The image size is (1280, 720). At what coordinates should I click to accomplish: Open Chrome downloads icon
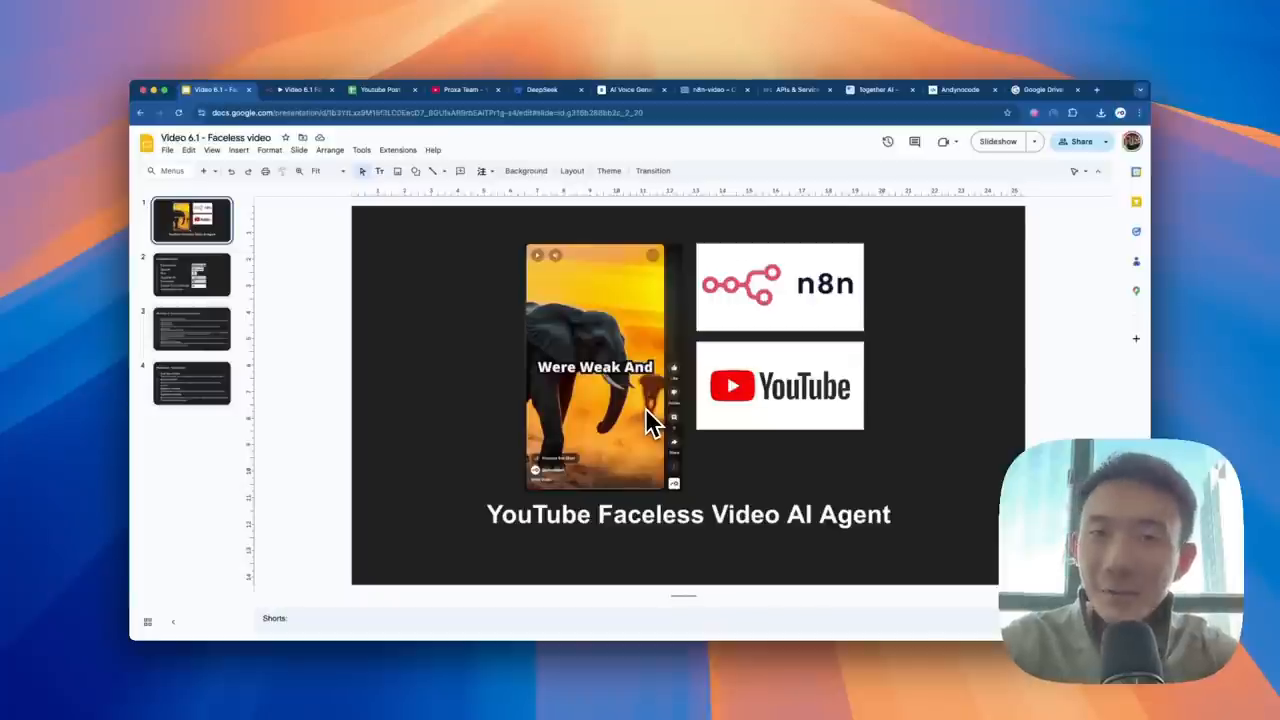pos(1101,113)
